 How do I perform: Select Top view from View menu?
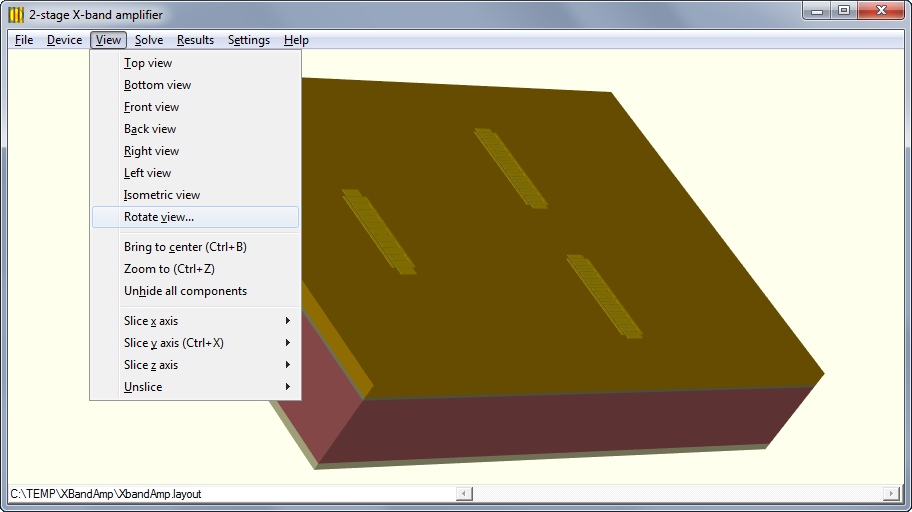point(195,63)
